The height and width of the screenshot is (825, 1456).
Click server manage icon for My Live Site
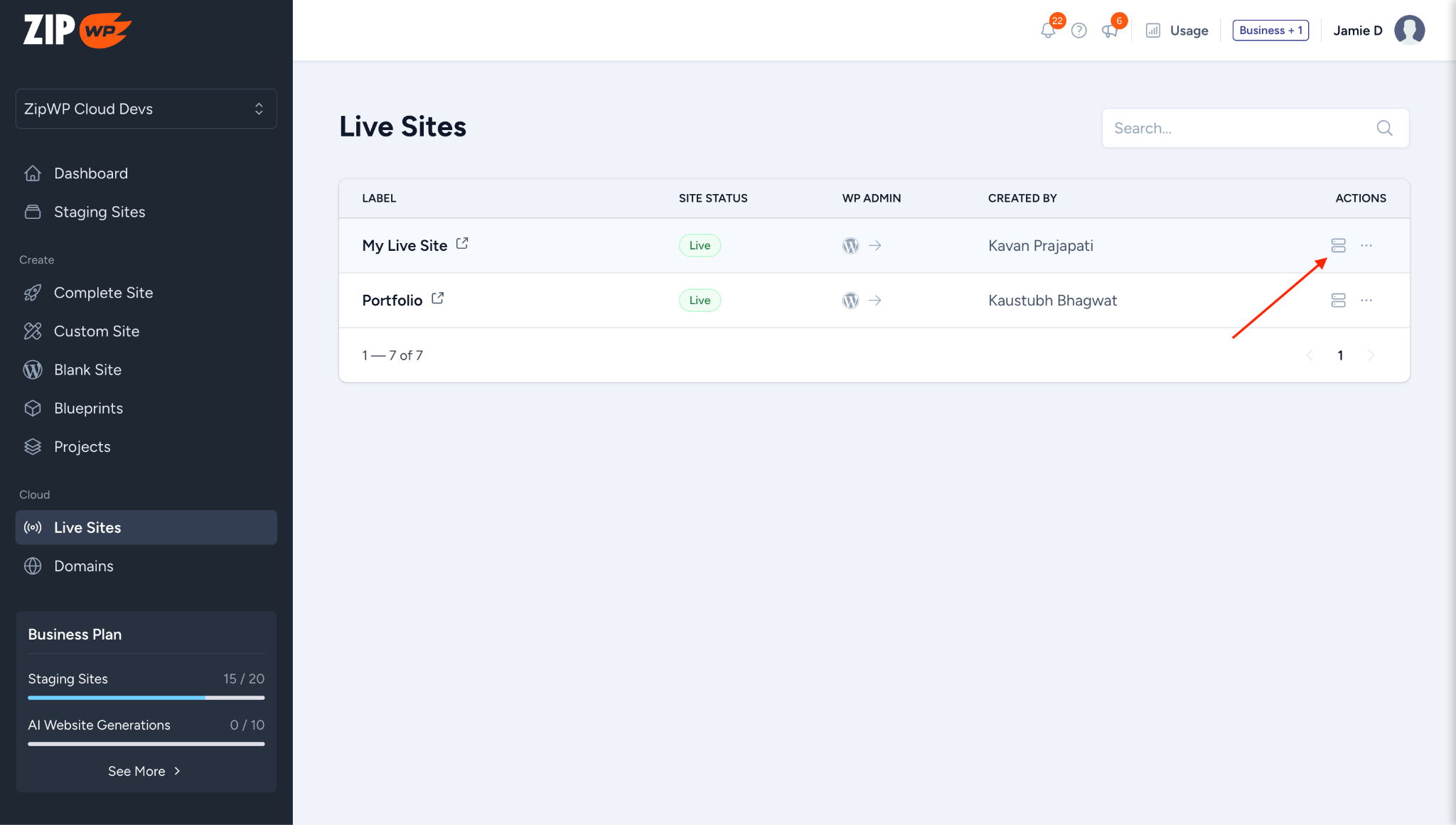coord(1338,246)
